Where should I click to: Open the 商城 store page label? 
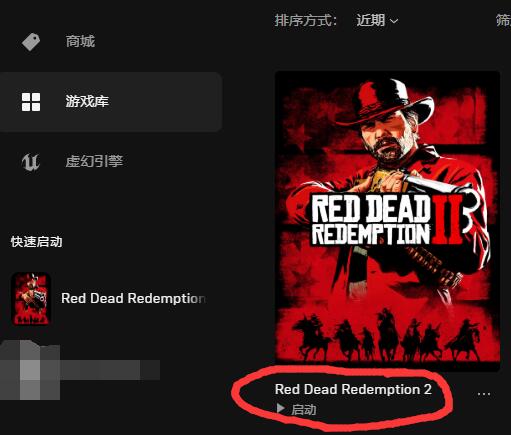[80, 41]
